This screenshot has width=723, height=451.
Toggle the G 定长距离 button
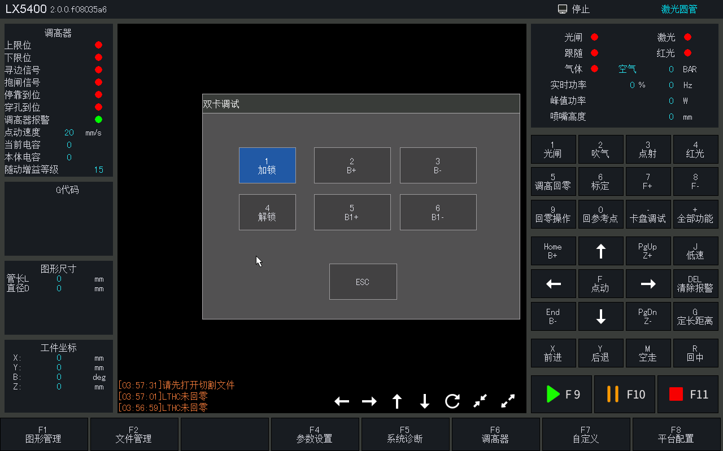pos(695,316)
